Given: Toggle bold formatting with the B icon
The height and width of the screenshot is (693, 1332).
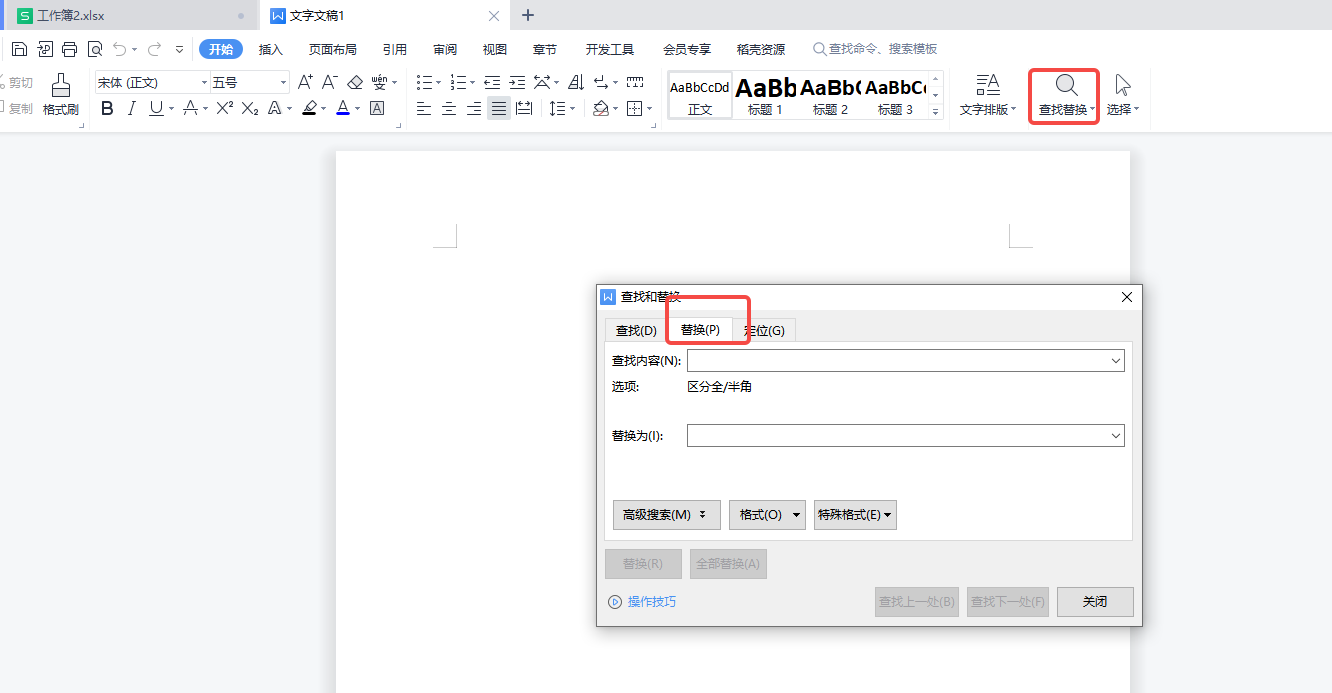Looking at the screenshot, I should click(108, 109).
